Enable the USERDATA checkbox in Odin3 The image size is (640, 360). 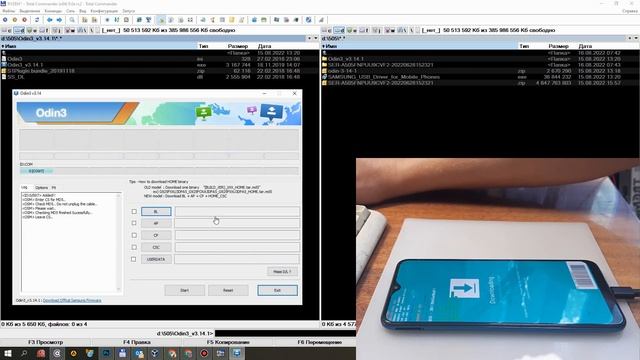134,259
